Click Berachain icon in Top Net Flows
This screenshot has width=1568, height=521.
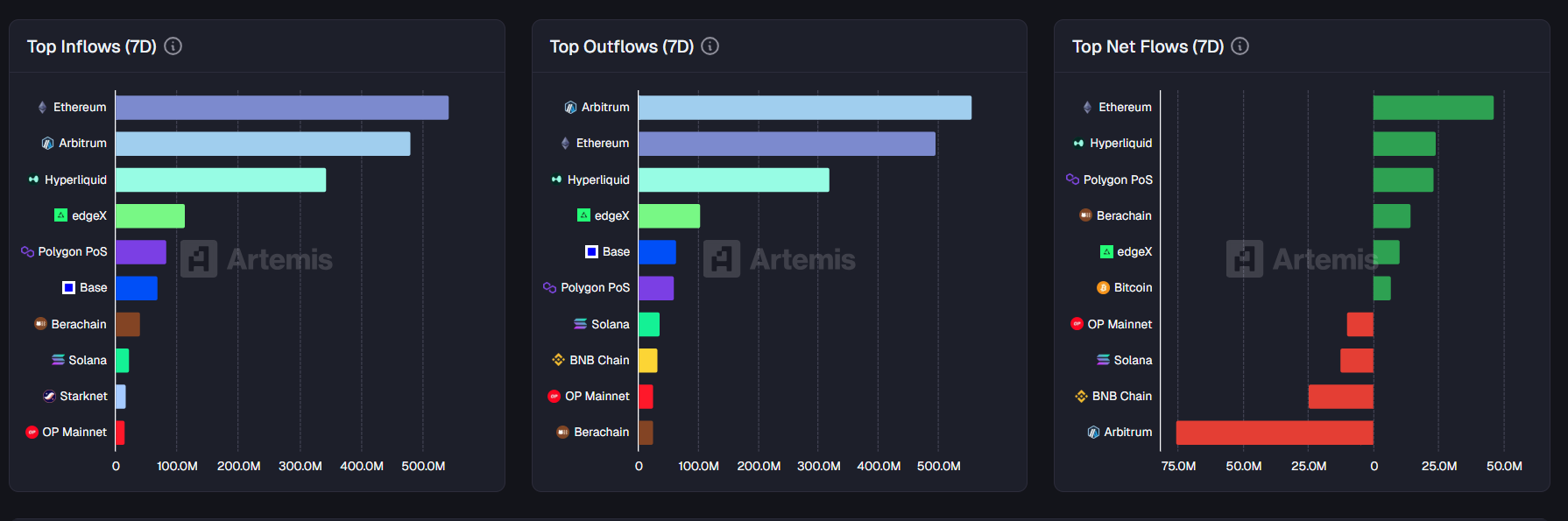pos(1085,215)
